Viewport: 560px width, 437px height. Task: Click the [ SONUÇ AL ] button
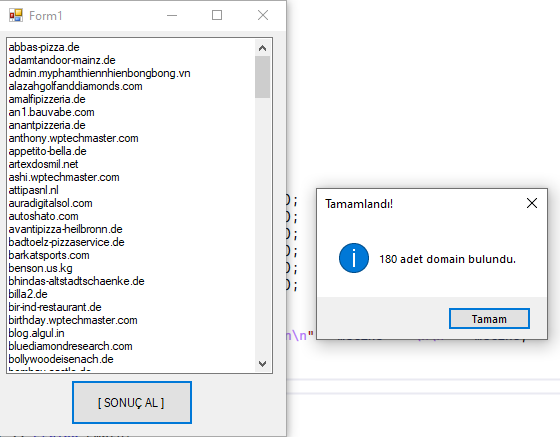[132, 402]
